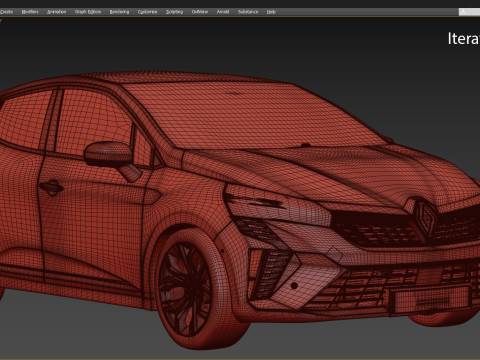Open the Rendering menu
The image size is (480, 360).
(119, 12)
